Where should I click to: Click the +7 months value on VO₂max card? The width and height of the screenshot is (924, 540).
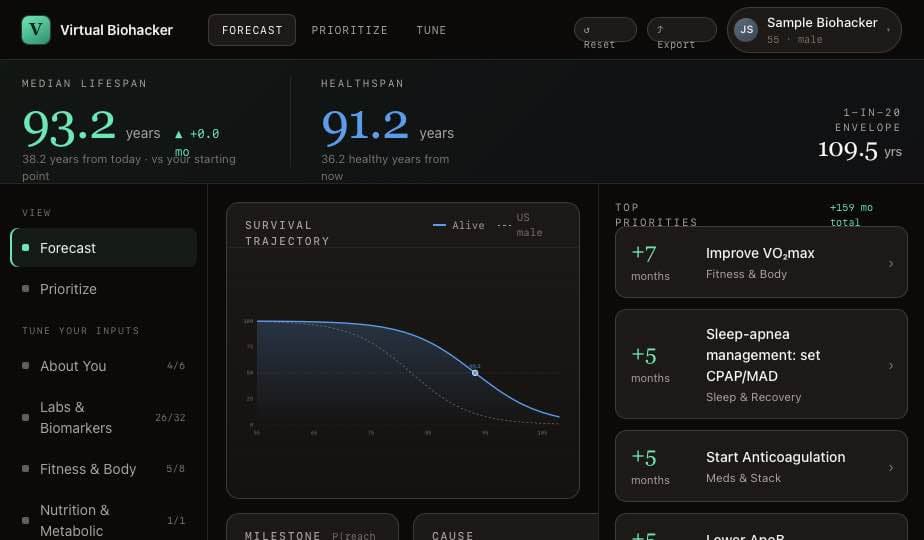point(650,263)
